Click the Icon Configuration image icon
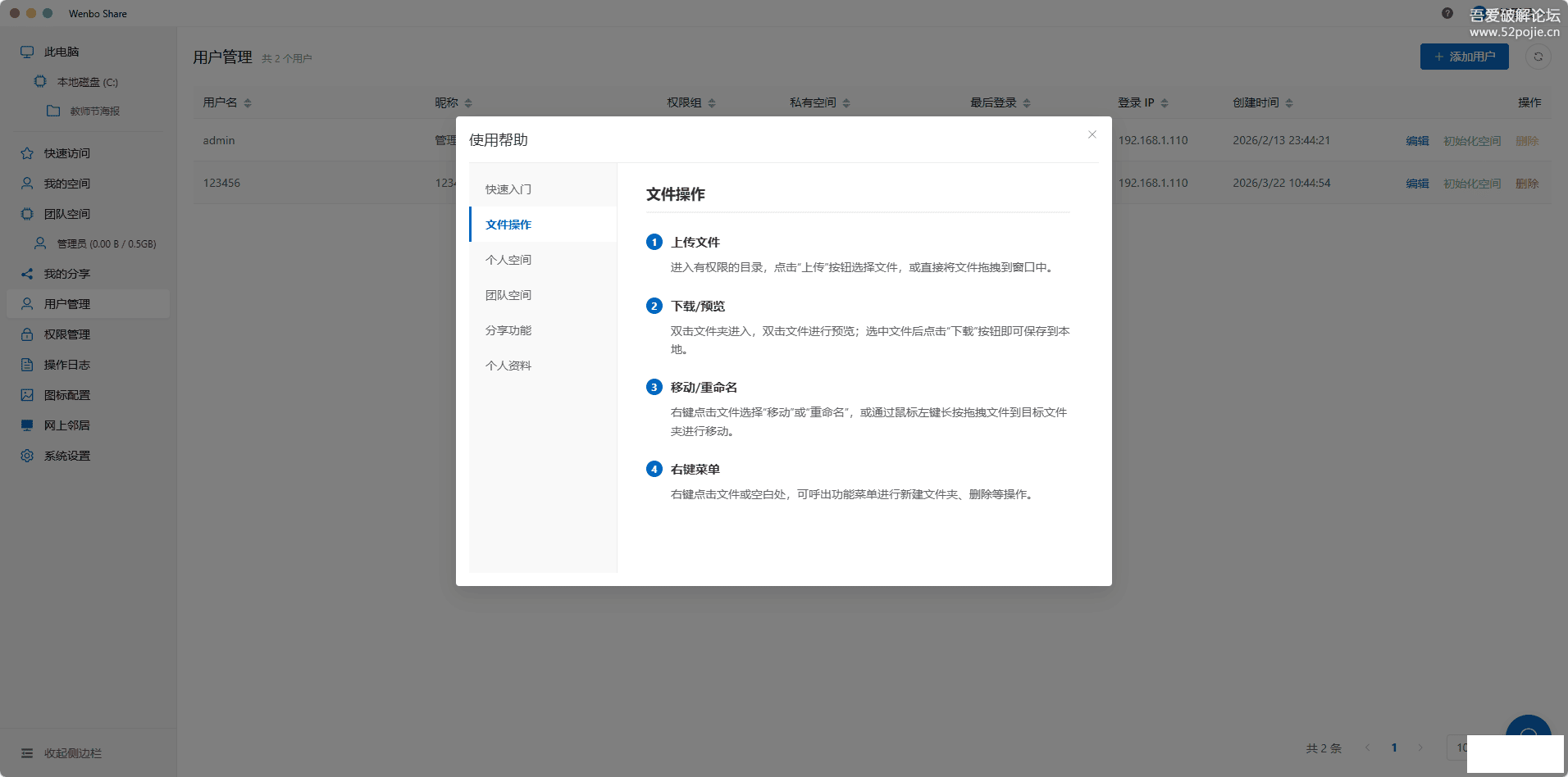This screenshot has height=777, width=1568. 27,395
